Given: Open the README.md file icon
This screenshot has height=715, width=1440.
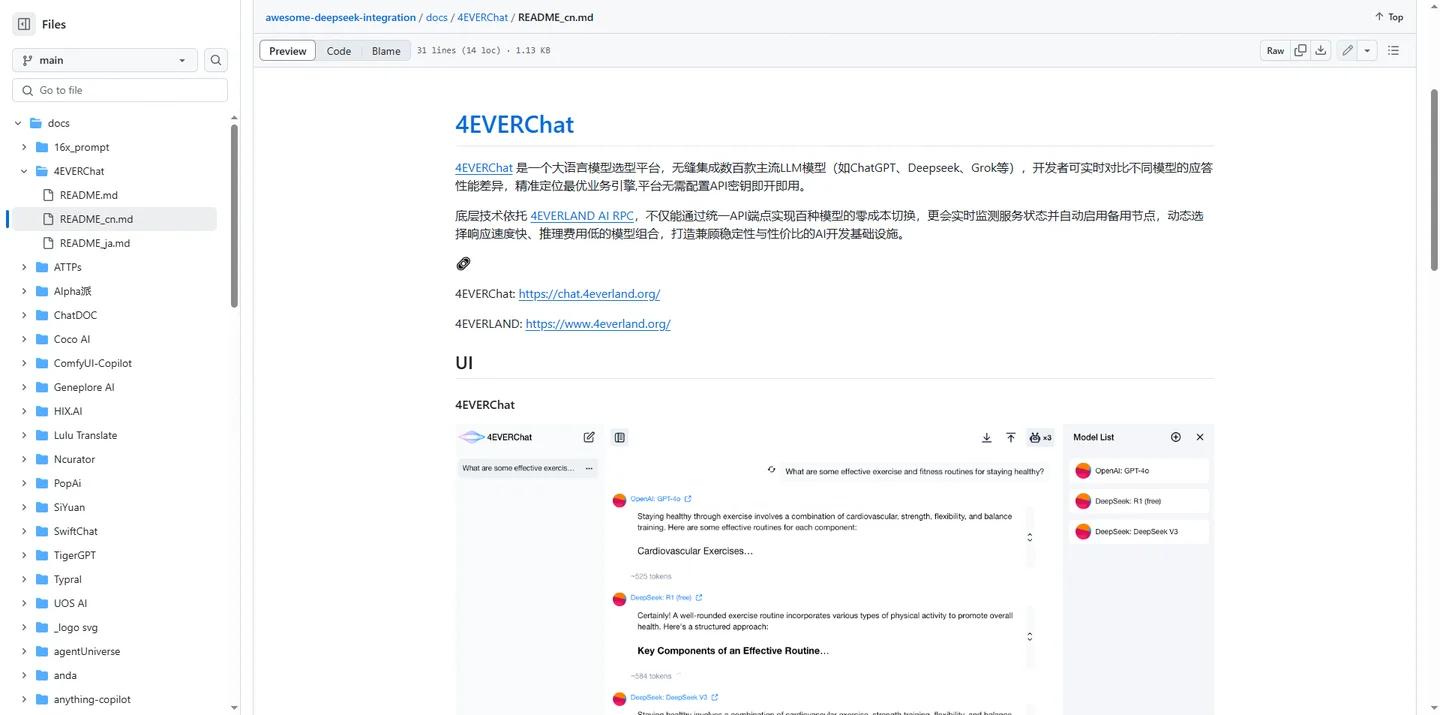Looking at the screenshot, I should click(48, 195).
